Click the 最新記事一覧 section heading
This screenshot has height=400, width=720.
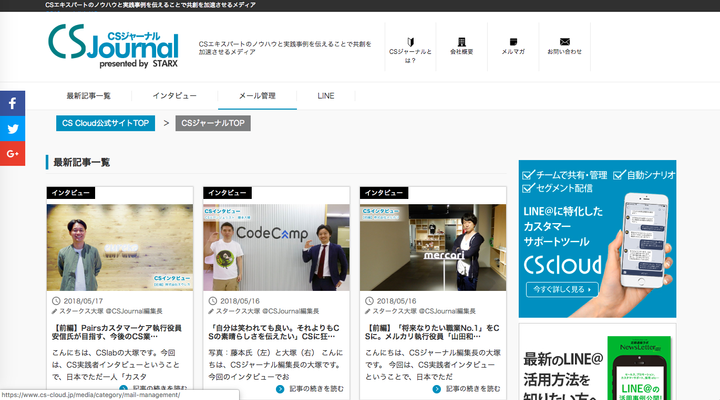(81, 163)
